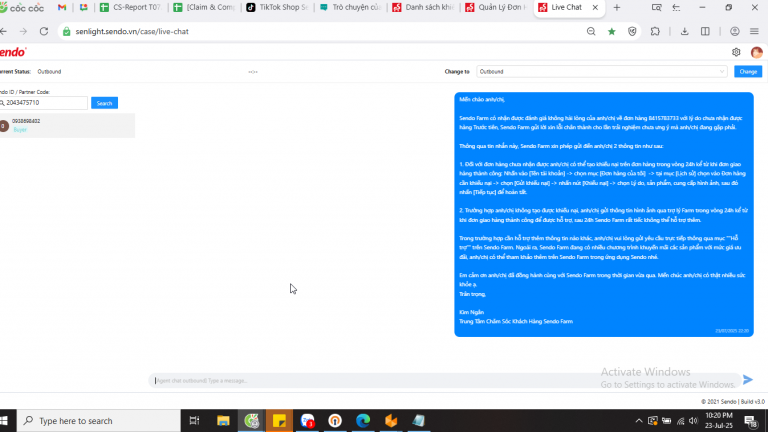Open File Explorer from taskbar
Screen dimensions: 768x432
223,421
